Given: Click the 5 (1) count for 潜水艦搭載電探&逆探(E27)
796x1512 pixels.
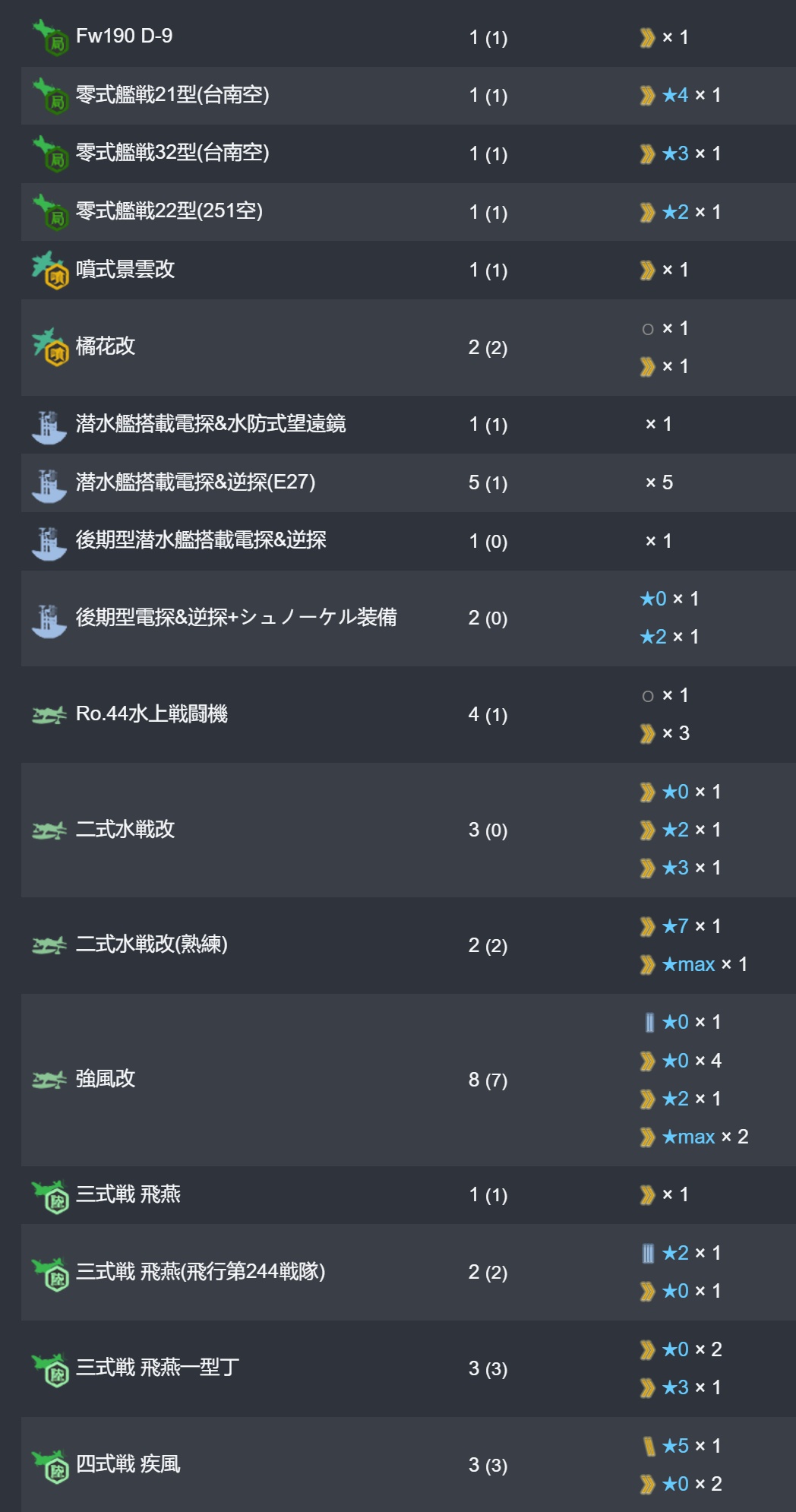Looking at the screenshot, I should coord(488,482).
